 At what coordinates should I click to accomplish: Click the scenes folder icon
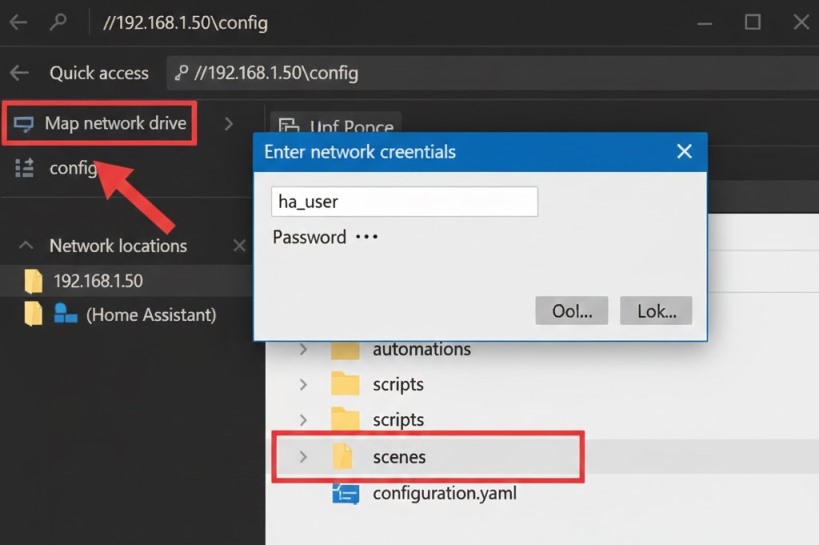coord(343,456)
